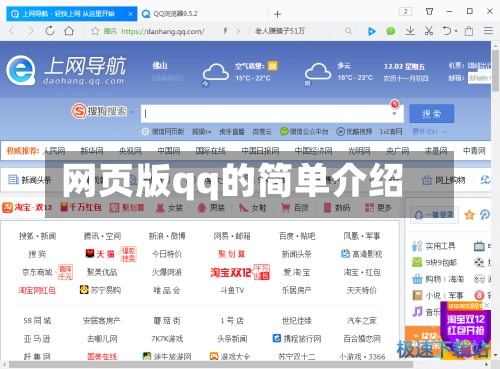Open the 人民网 recommended link

(x=55, y=151)
